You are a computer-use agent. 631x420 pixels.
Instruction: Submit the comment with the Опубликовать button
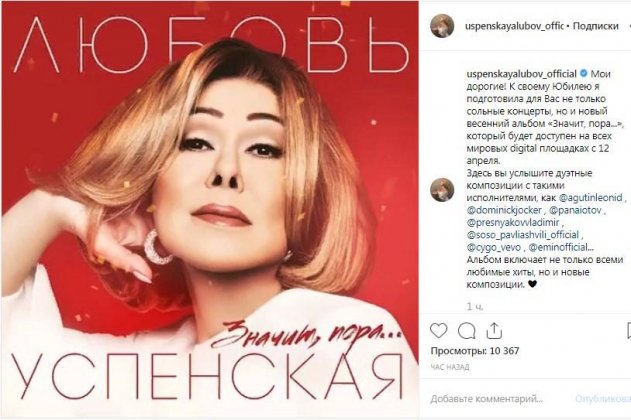[x=603, y=399]
